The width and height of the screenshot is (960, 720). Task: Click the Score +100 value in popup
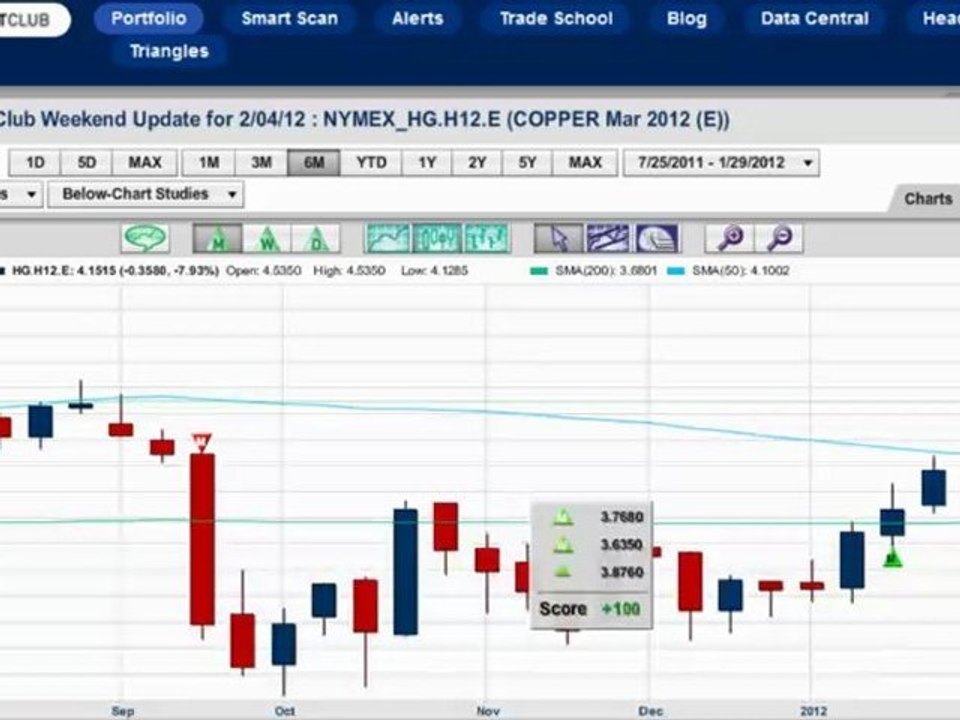[x=621, y=609]
